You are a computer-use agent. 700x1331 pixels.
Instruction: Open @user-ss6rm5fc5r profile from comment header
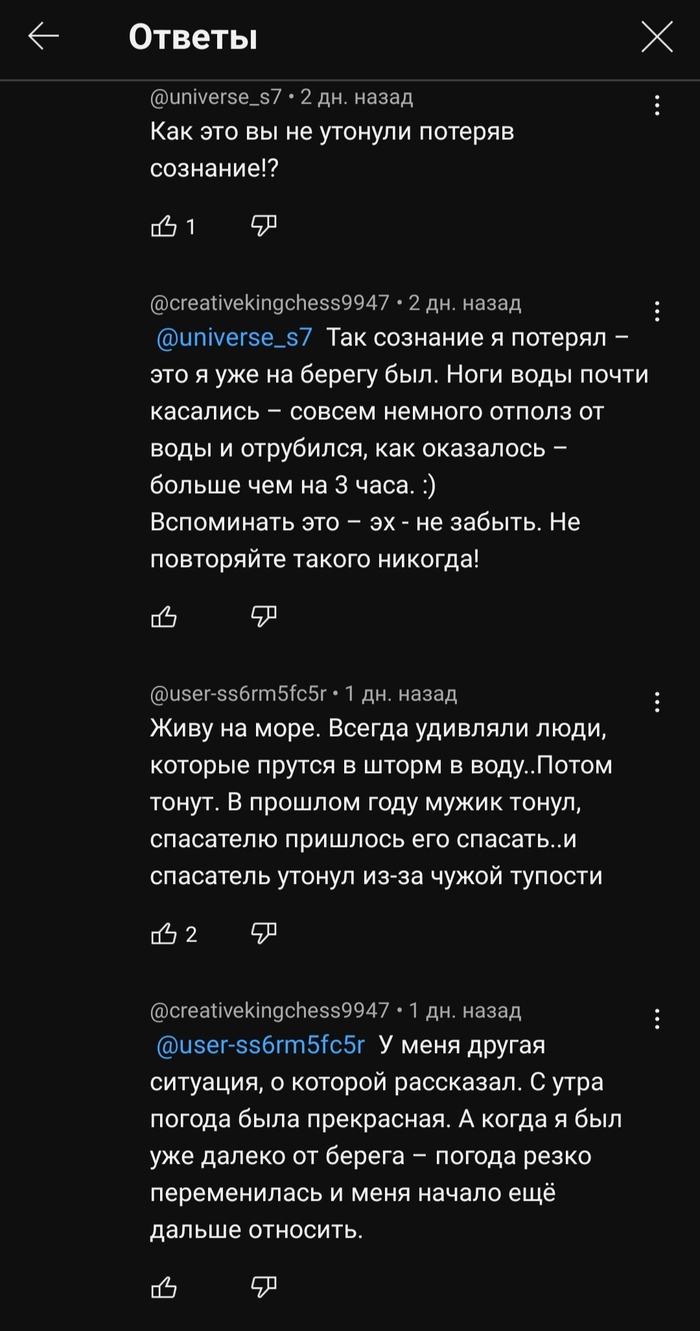239,693
